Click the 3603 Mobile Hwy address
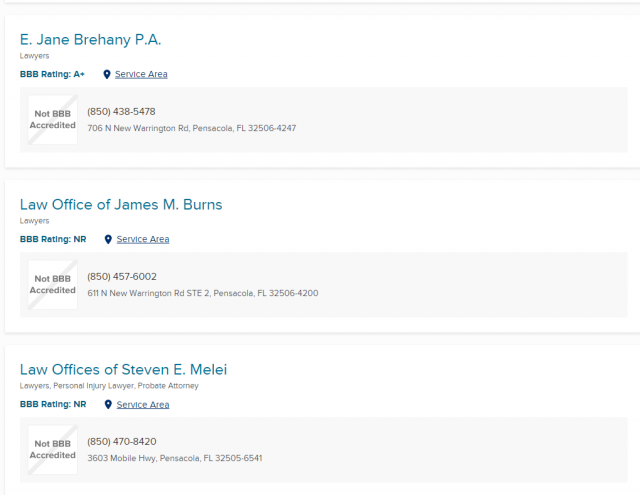640x495 pixels. point(174,458)
